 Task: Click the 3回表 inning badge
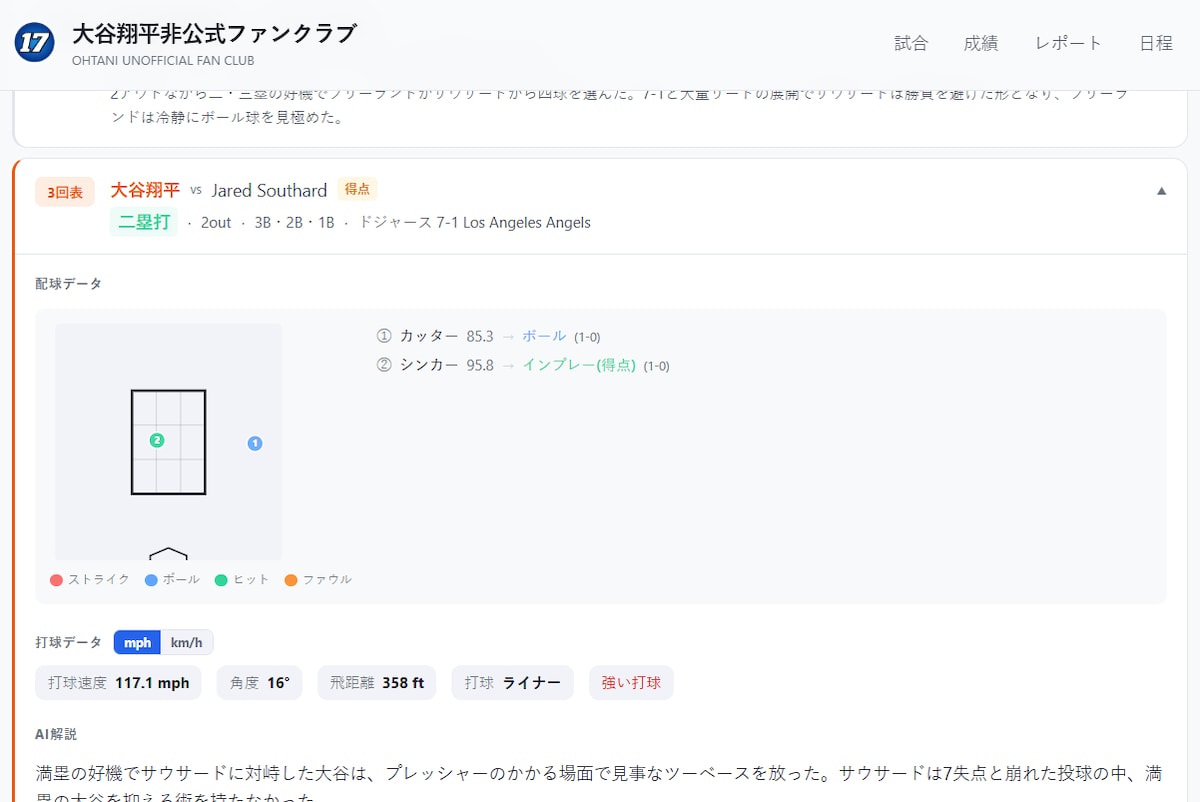65,192
